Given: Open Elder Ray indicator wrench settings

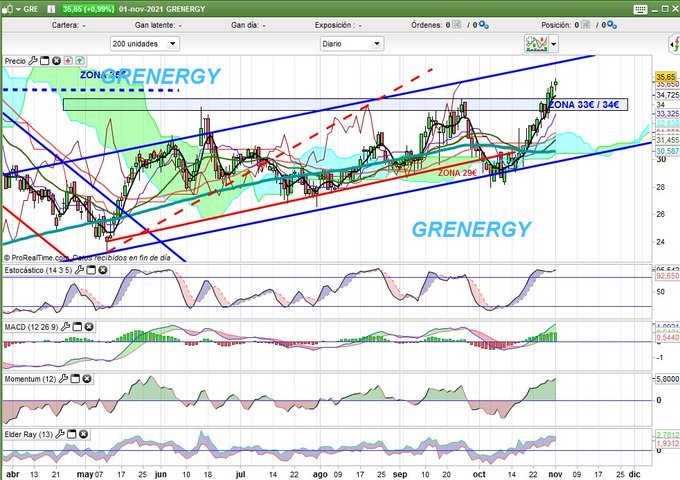Looking at the screenshot, I should 60,434.
